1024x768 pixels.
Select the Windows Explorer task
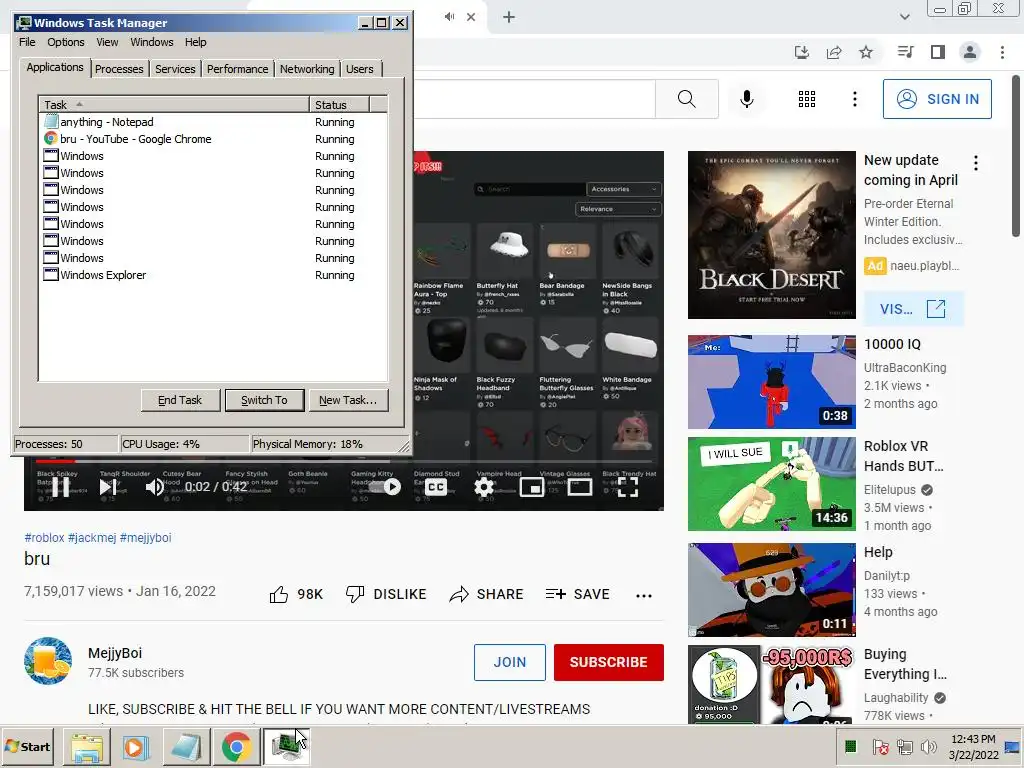pos(213,275)
